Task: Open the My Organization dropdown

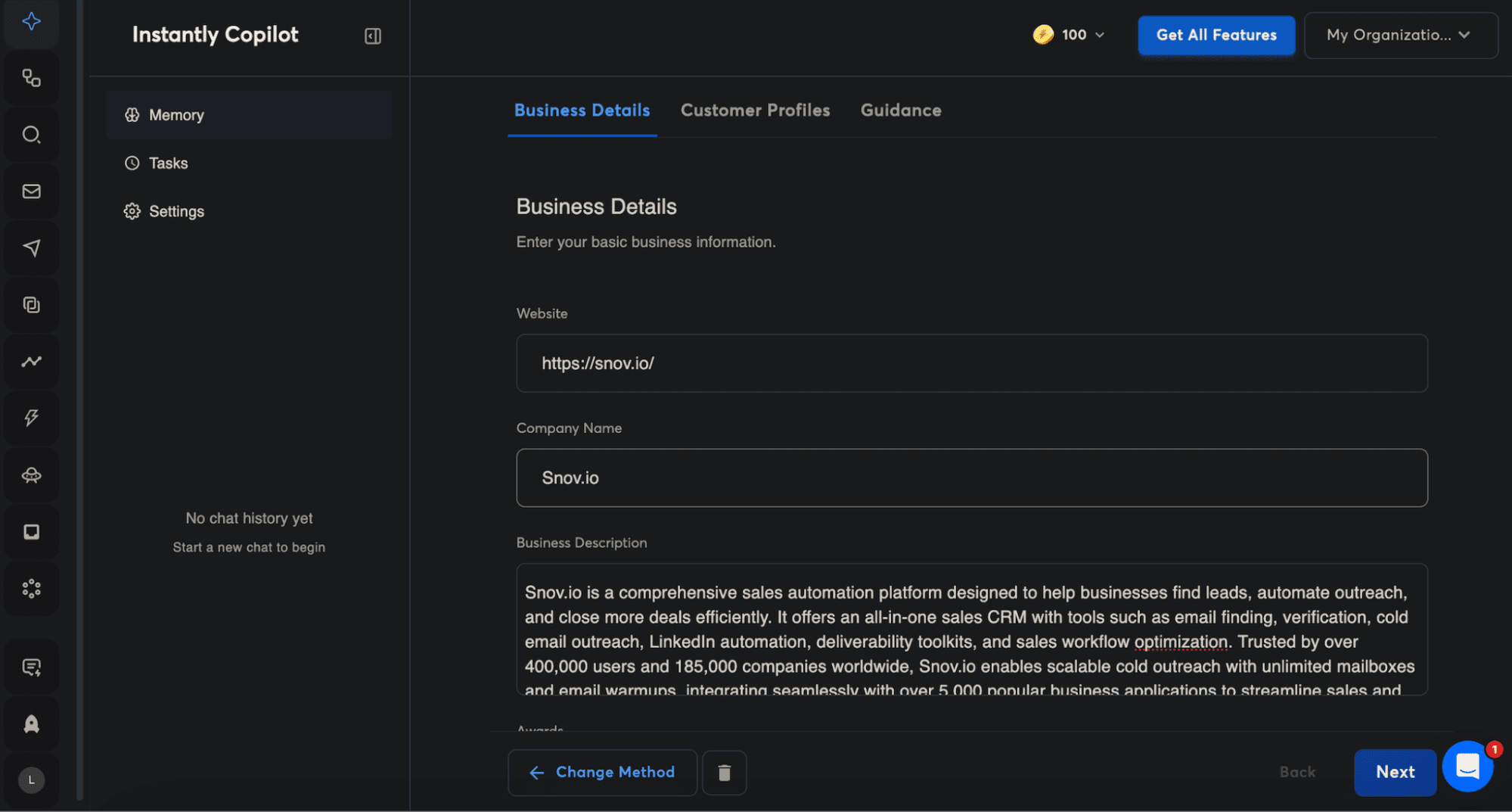Action: [1400, 35]
